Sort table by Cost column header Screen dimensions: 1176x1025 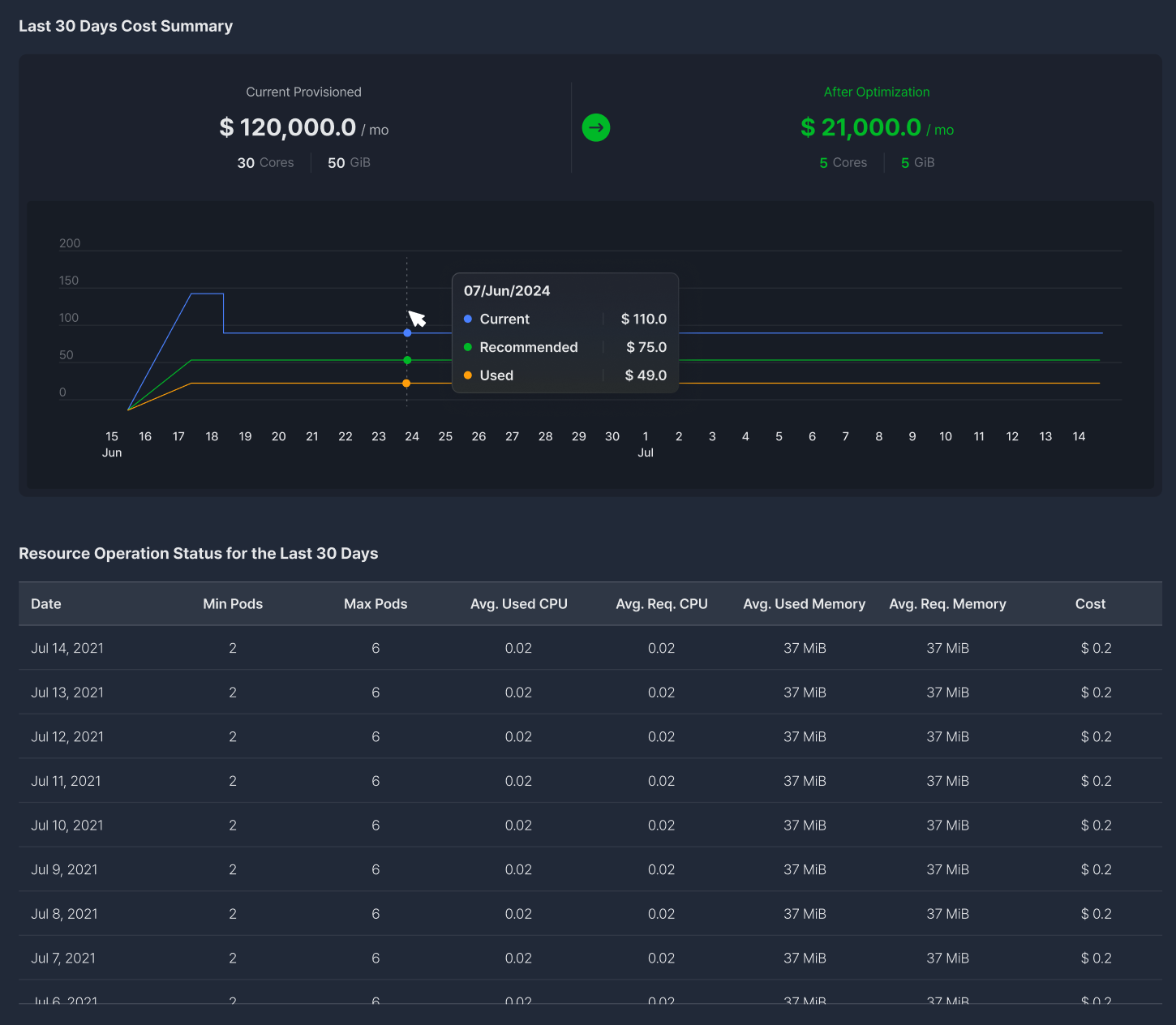[x=1090, y=604]
